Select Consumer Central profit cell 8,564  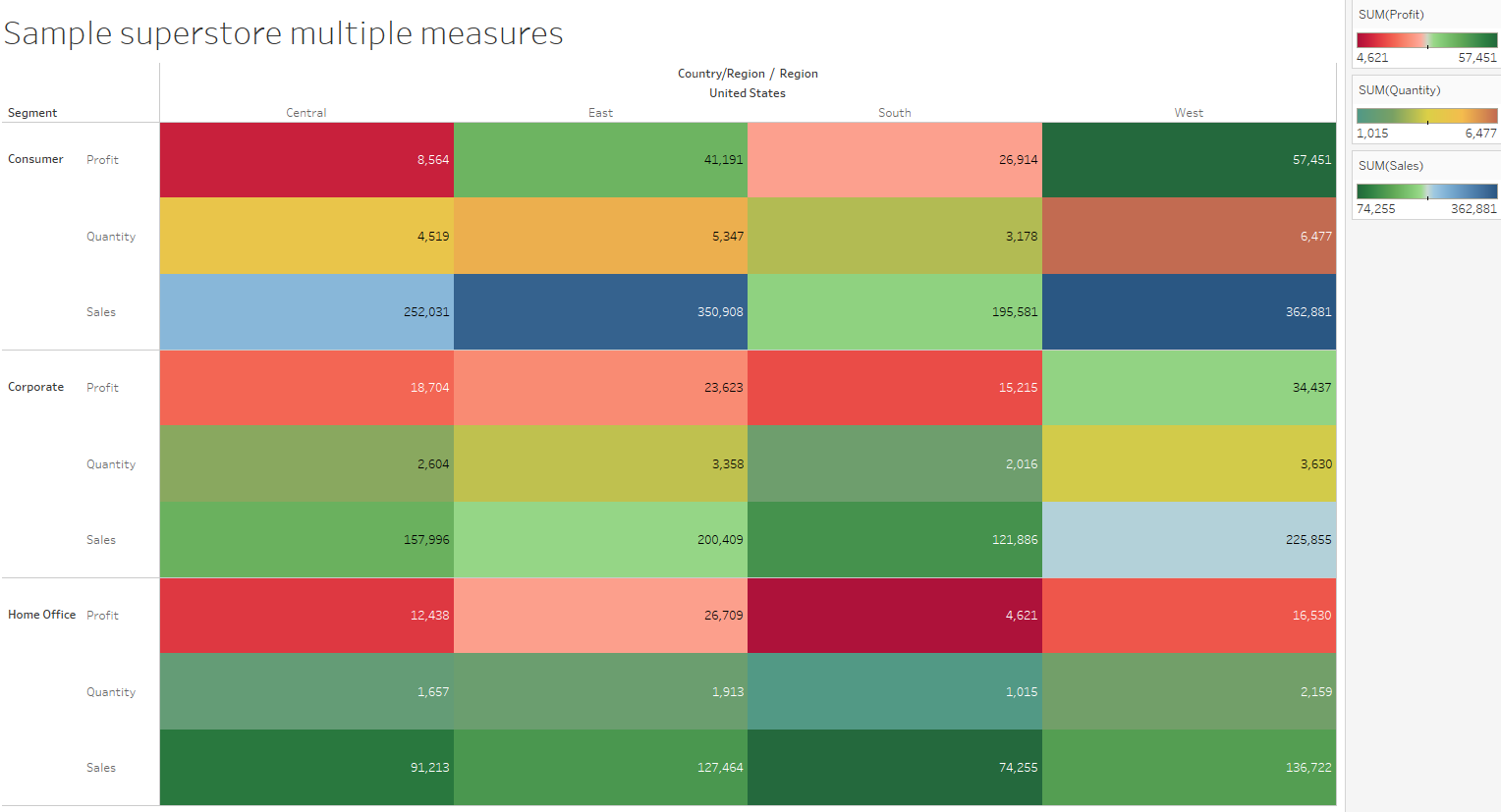pos(306,160)
